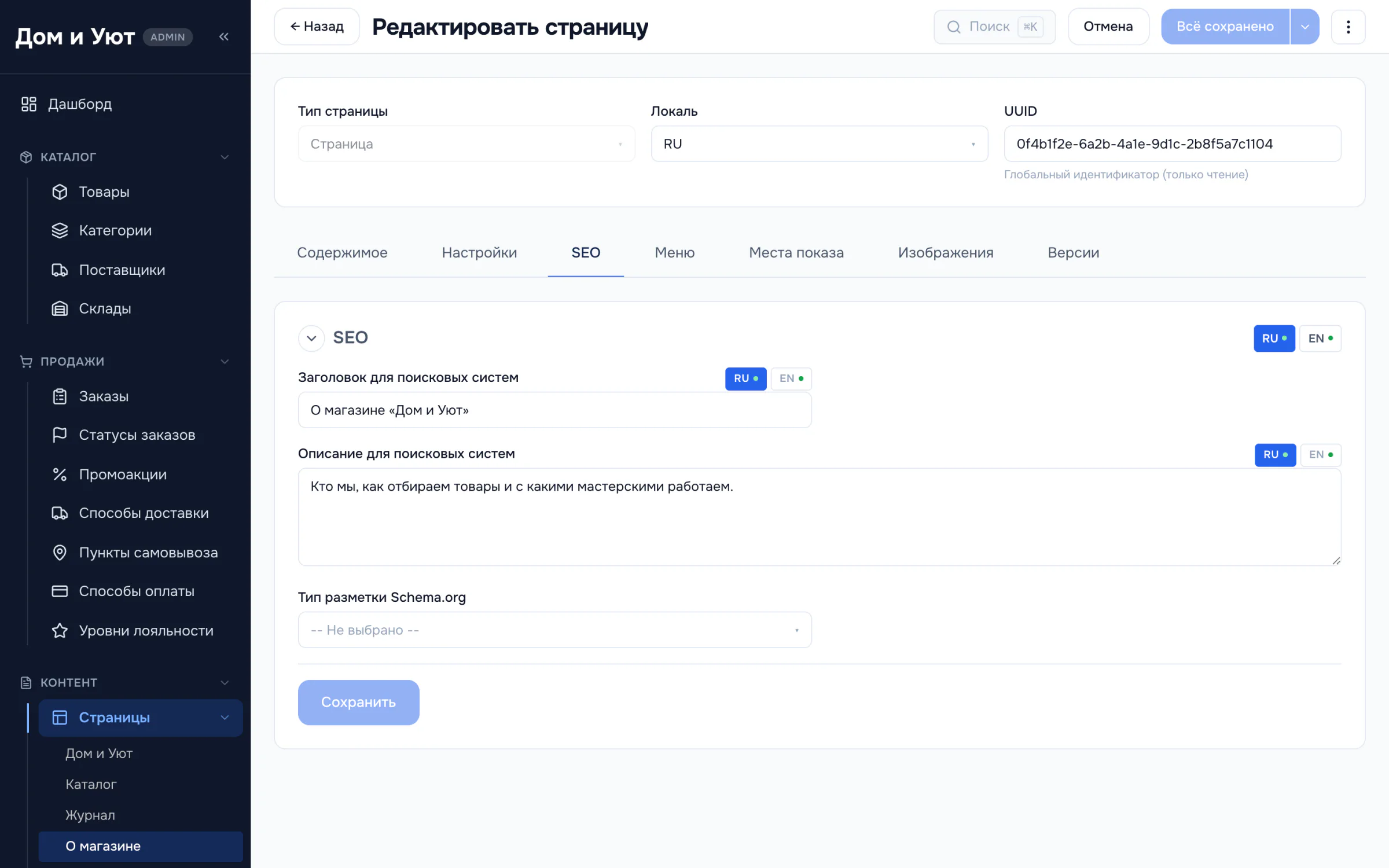Go back with the Назад button
This screenshot has width=1389, height=868.
[317, 27]
